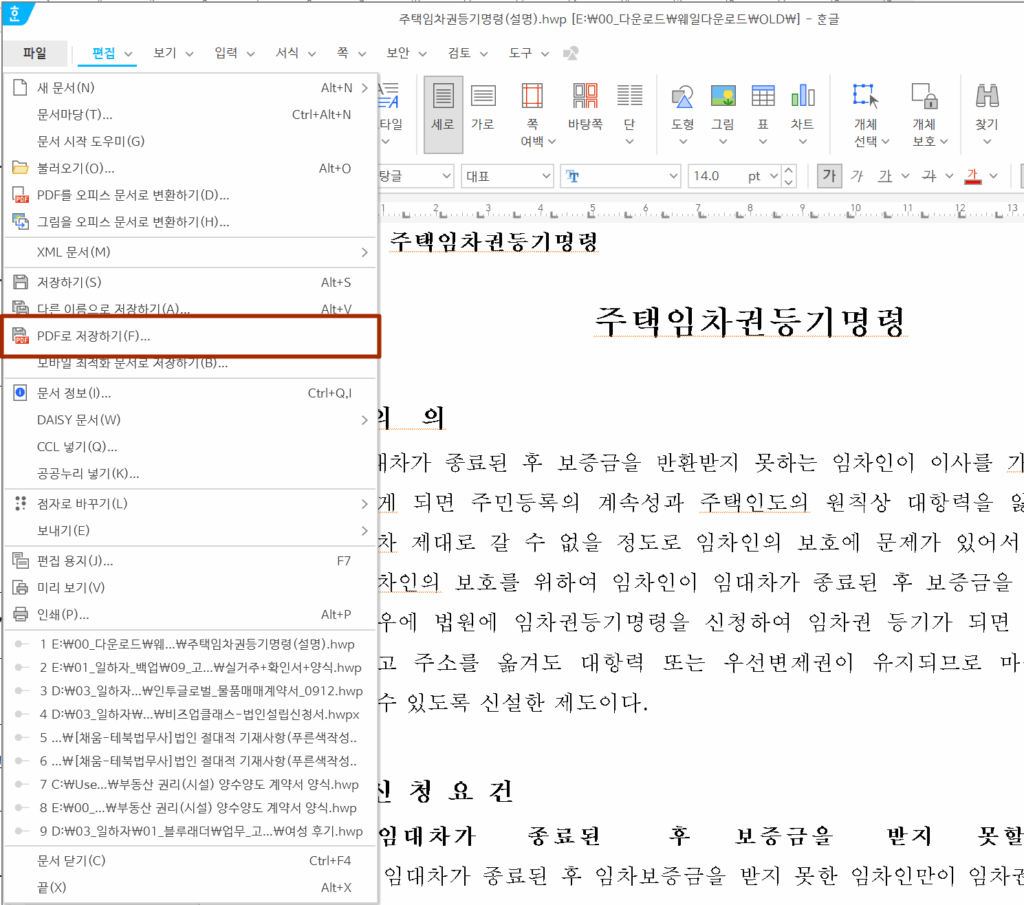Viewport: 1024px width, 905px height.
Task: Open the 14.0 pt font size dropdown
Action: pyautogui.click(x=774, y=176)
